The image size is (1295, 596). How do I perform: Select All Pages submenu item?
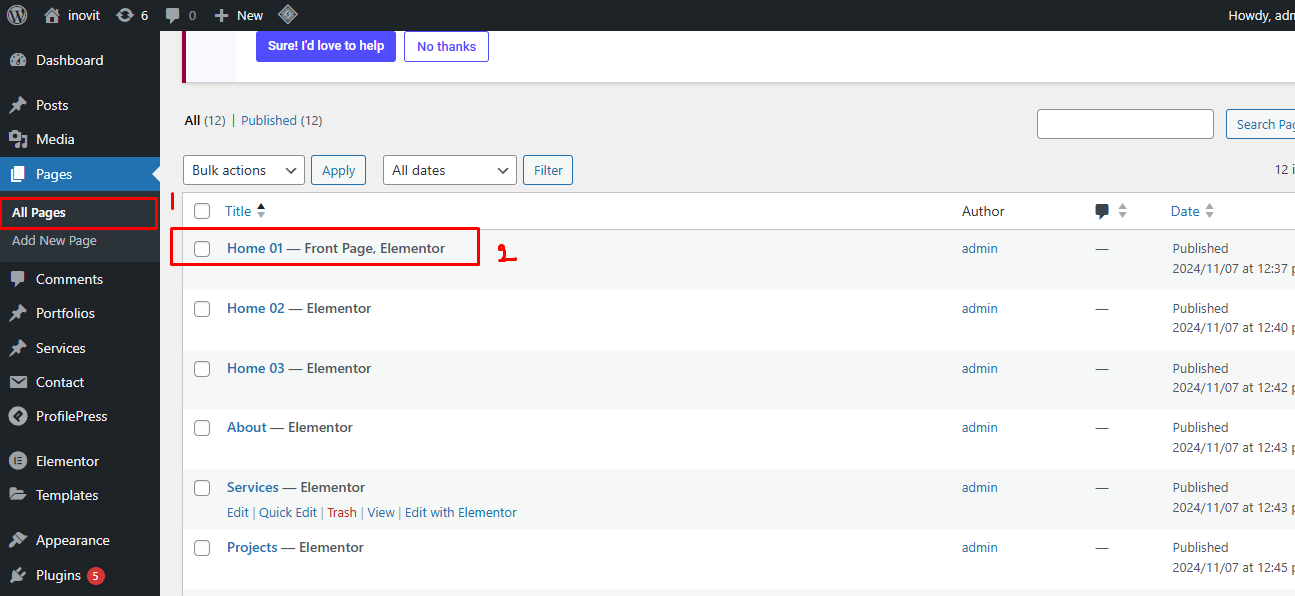tap(39, 213)
